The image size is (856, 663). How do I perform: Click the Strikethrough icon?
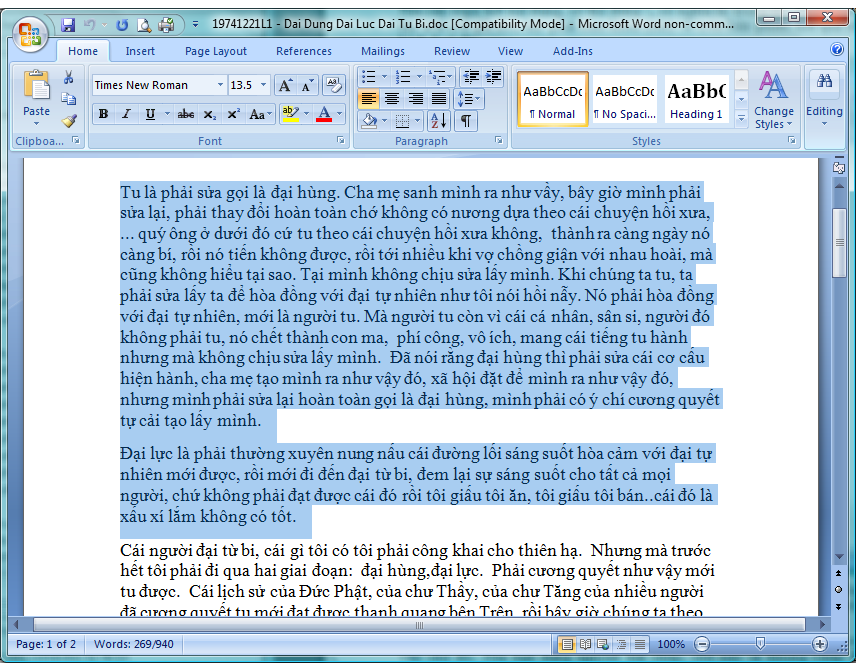coord(185,115)
